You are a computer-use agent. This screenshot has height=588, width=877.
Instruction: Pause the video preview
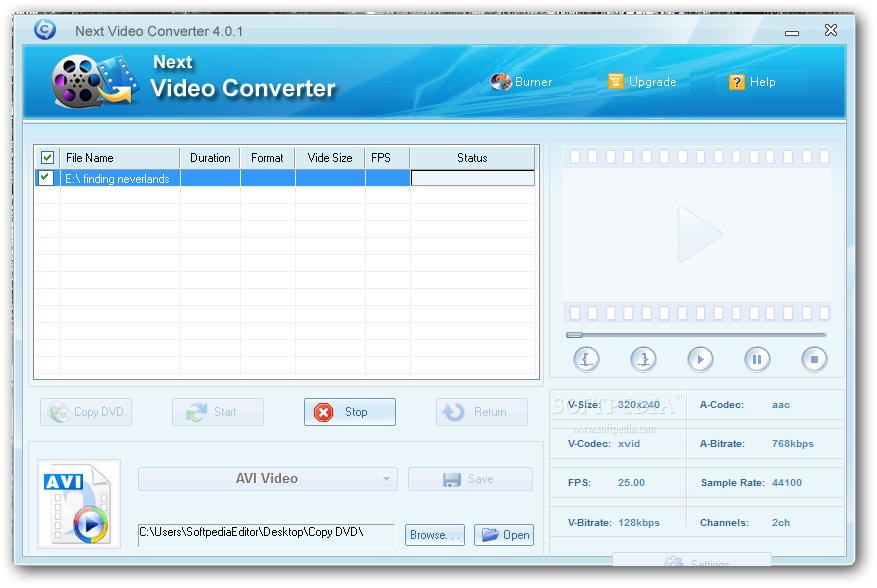(757, 359)
